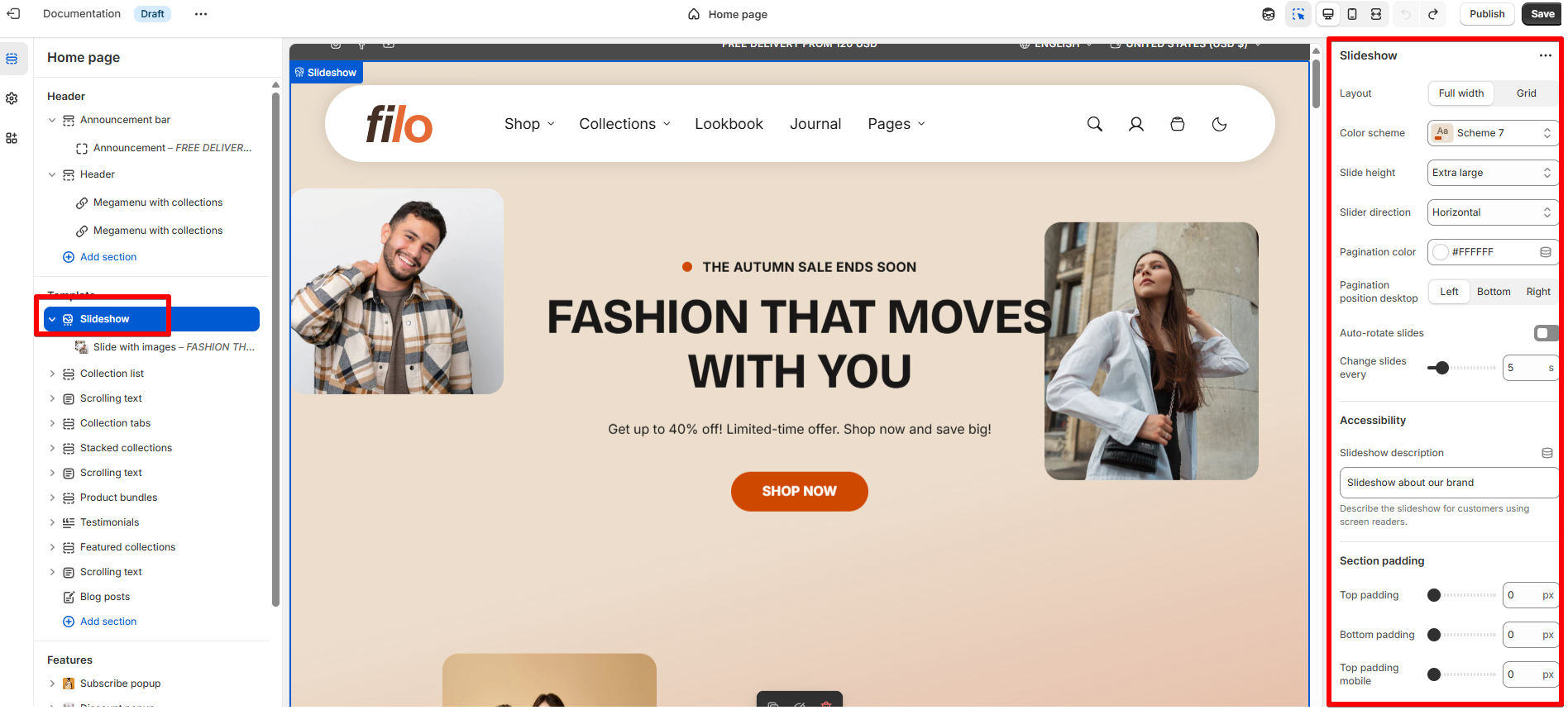This screenshot has width=1568, height=710.
Task: Open Collections menu in store navigation
Action: 624,124
